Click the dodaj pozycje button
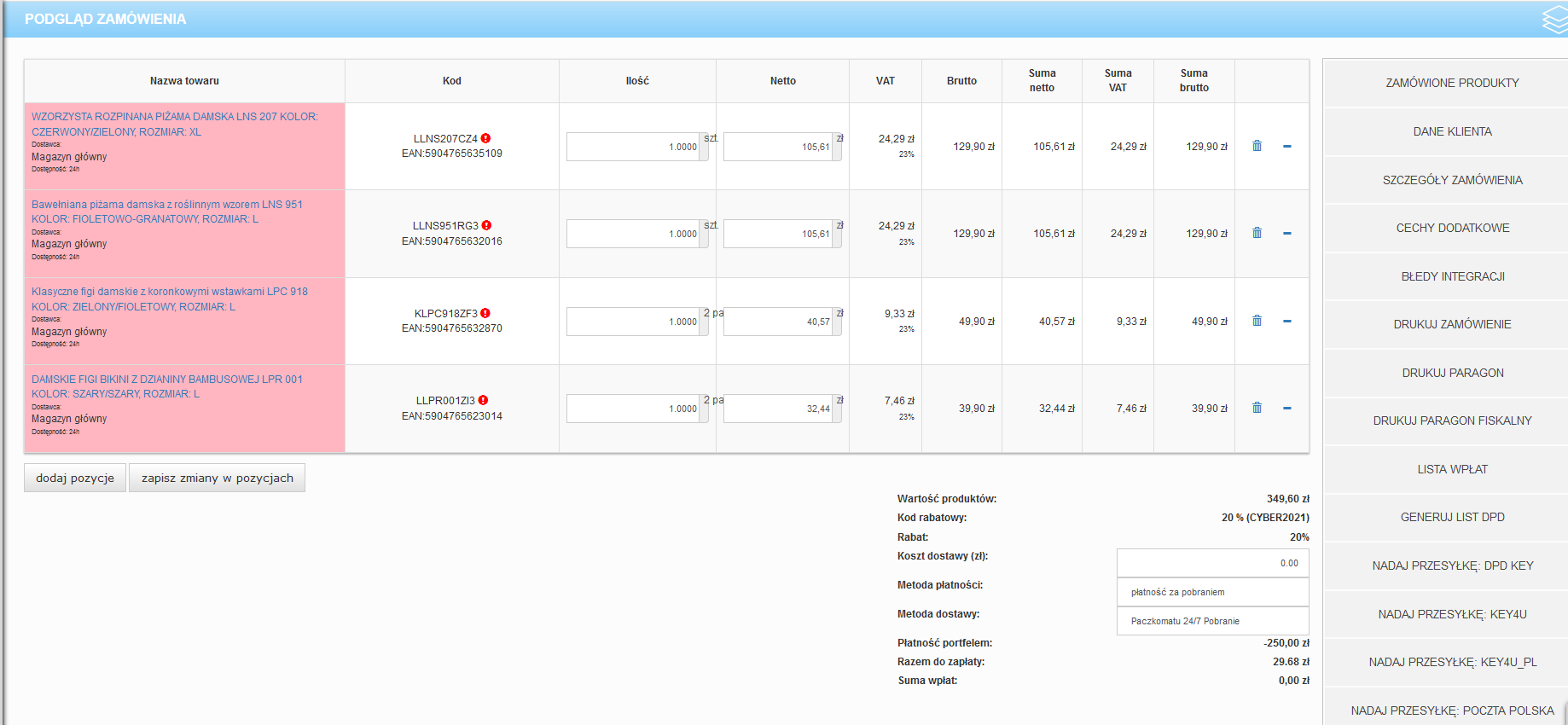This screenshot has height=725, width=1568. pyautogui.click(x=75, y=478)
